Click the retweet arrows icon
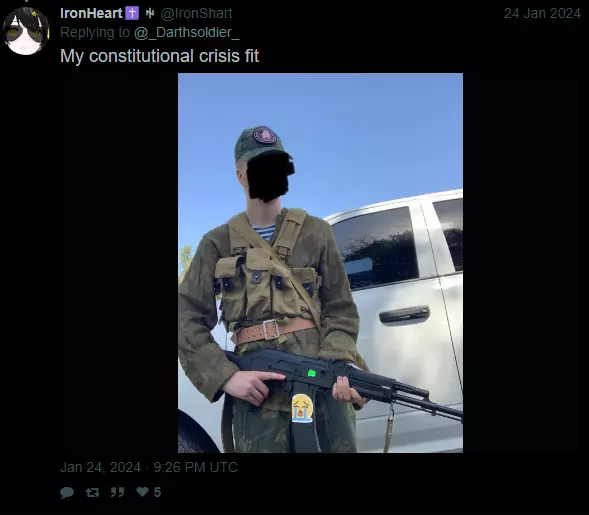This screenshot has height=515, width=589. click(92, 492)
